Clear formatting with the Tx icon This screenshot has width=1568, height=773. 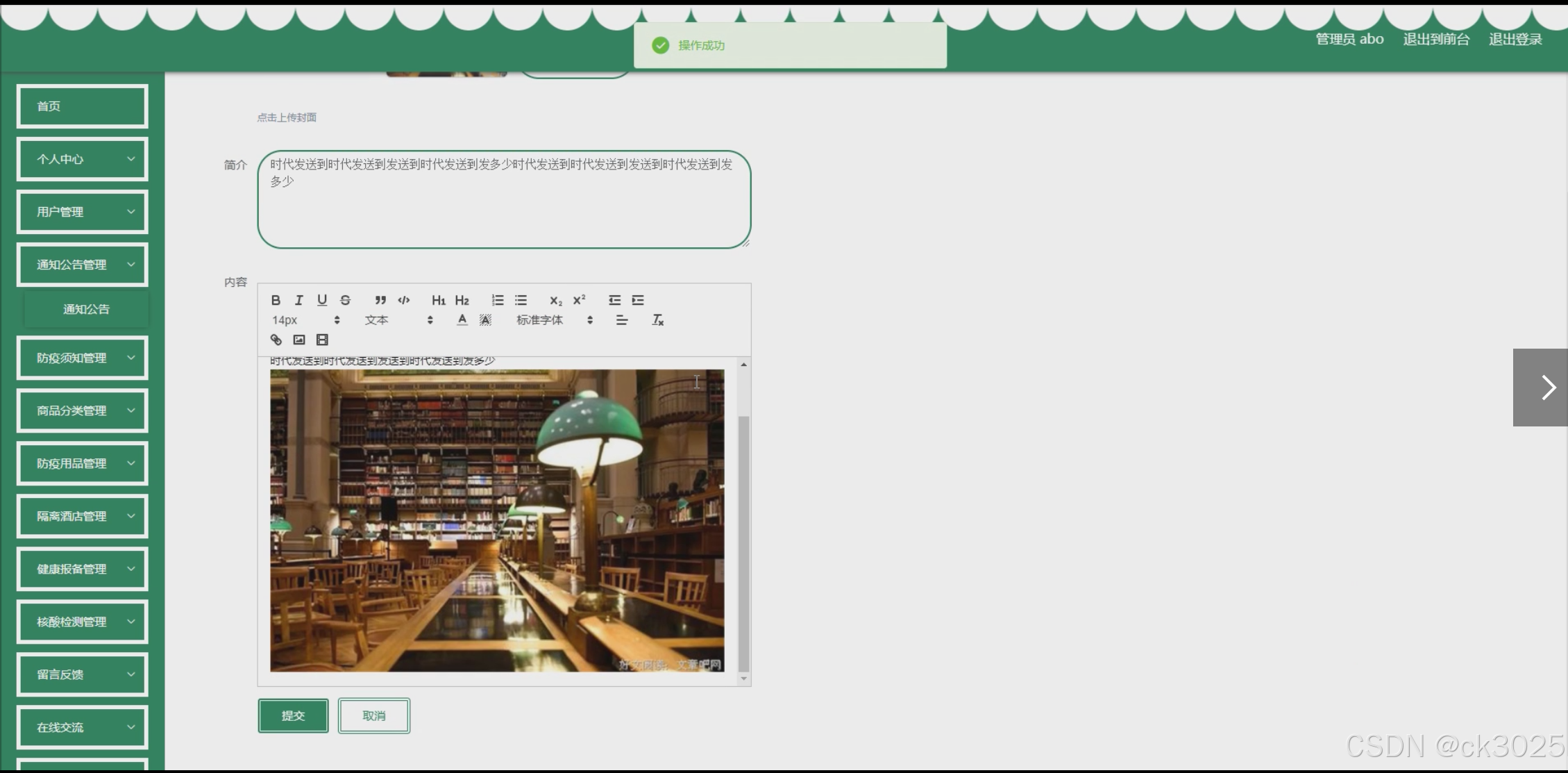[x=657, y=320]
